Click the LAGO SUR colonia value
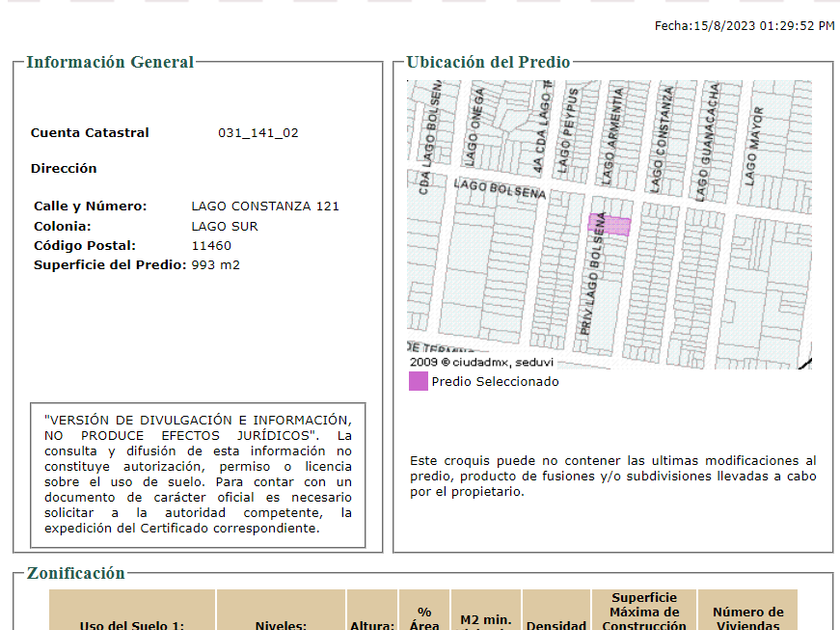Screen dimensions: 840x630 [224, 226]
